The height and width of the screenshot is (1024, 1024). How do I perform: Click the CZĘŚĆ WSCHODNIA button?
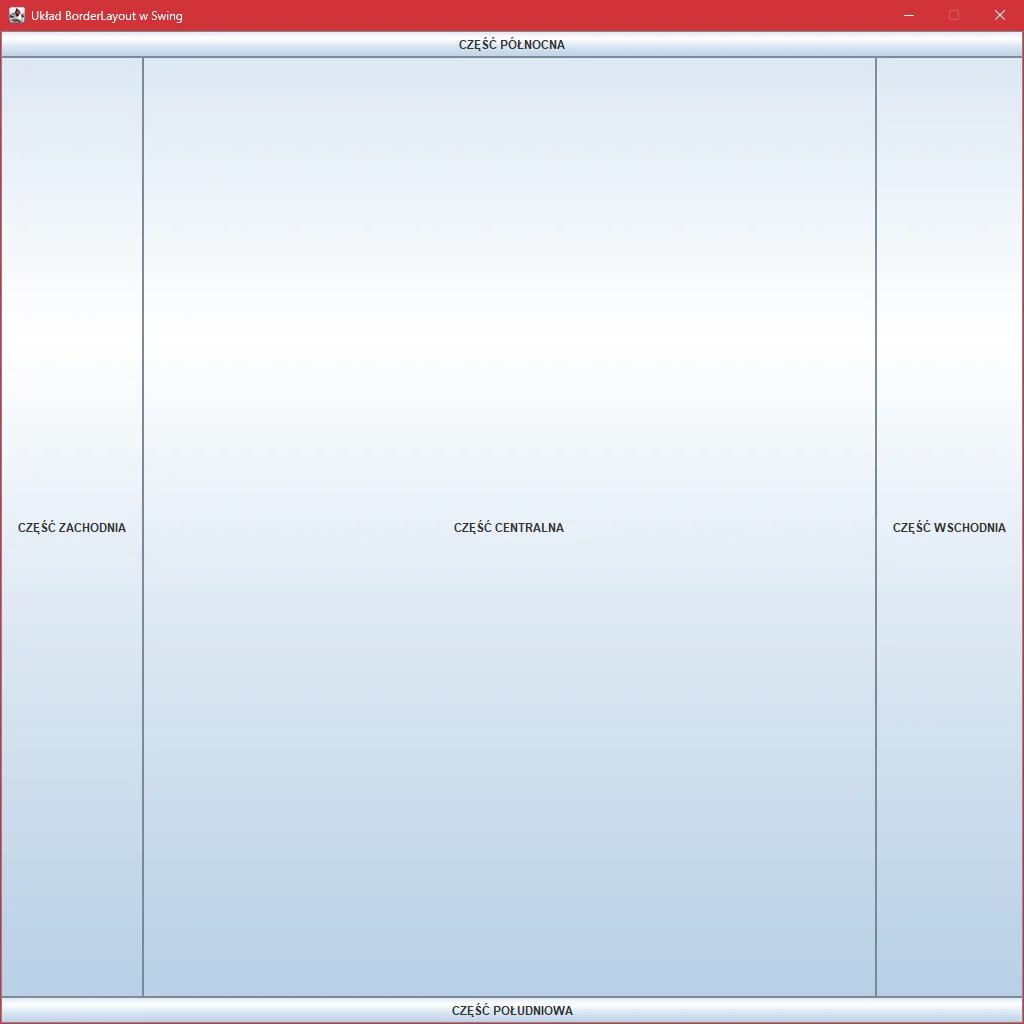[x=949, y=527]
